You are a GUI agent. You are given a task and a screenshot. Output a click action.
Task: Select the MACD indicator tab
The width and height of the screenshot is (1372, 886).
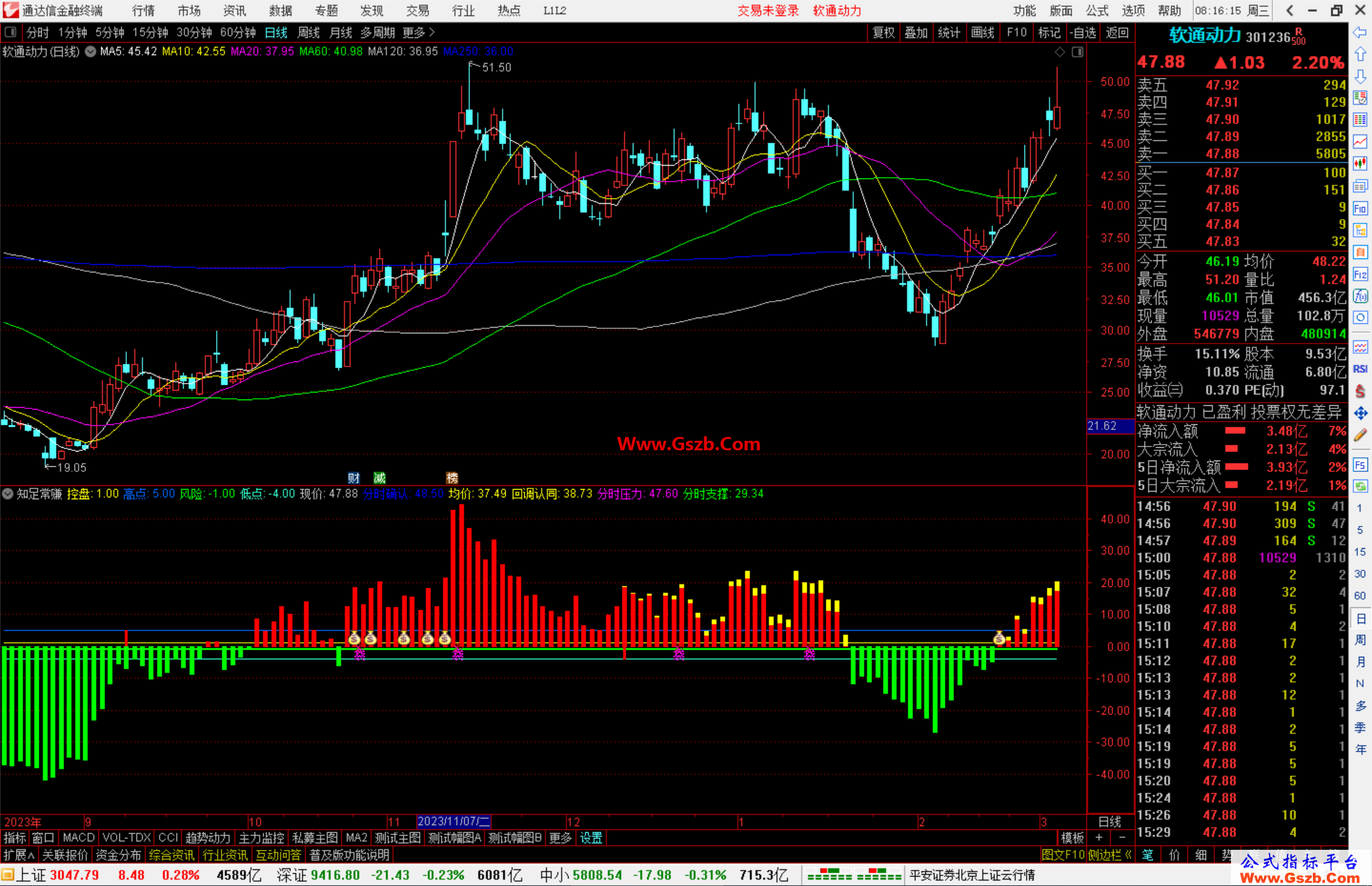(x=79, y=838)
